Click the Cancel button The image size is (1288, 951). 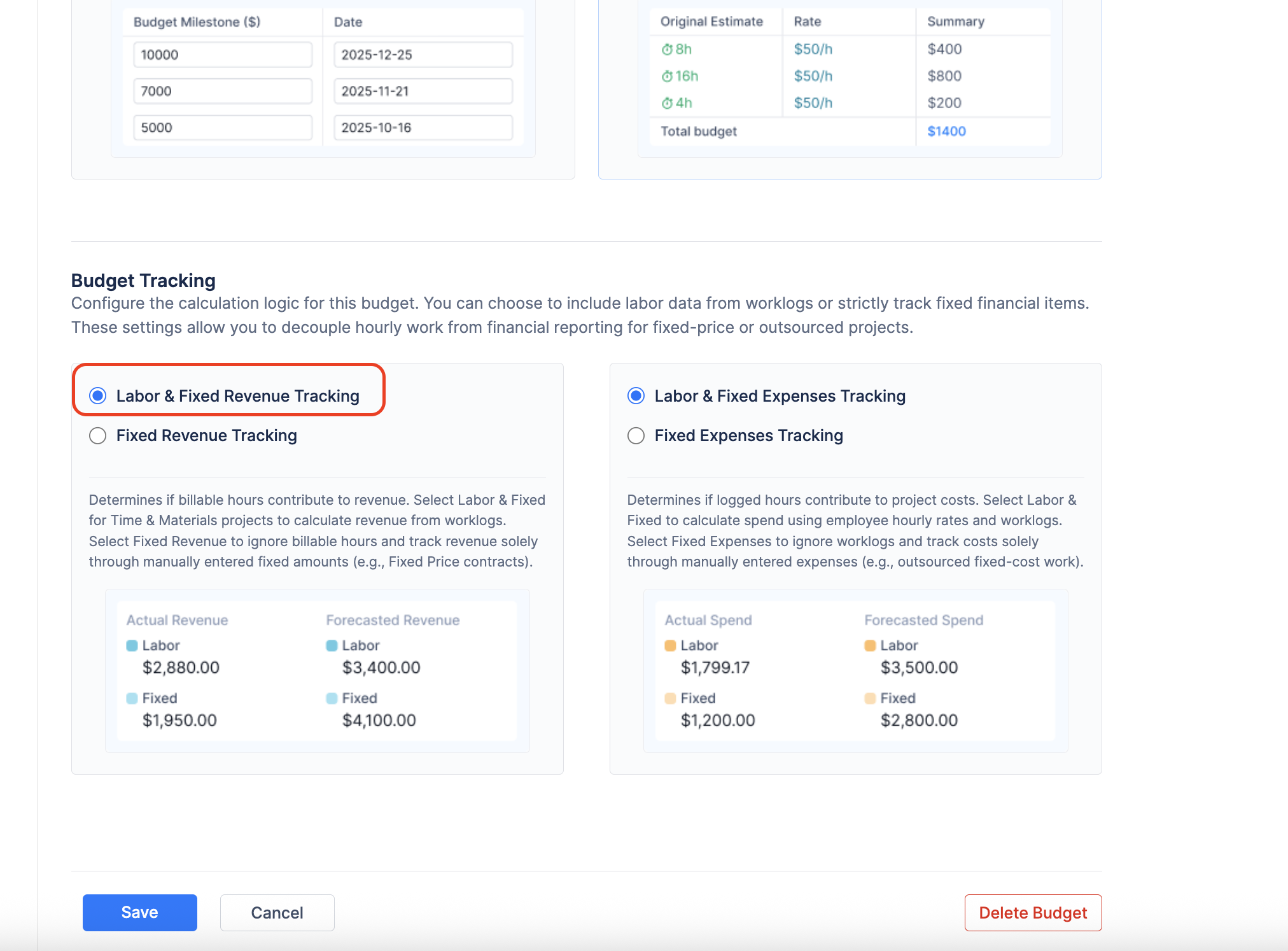tap(277, 913)
